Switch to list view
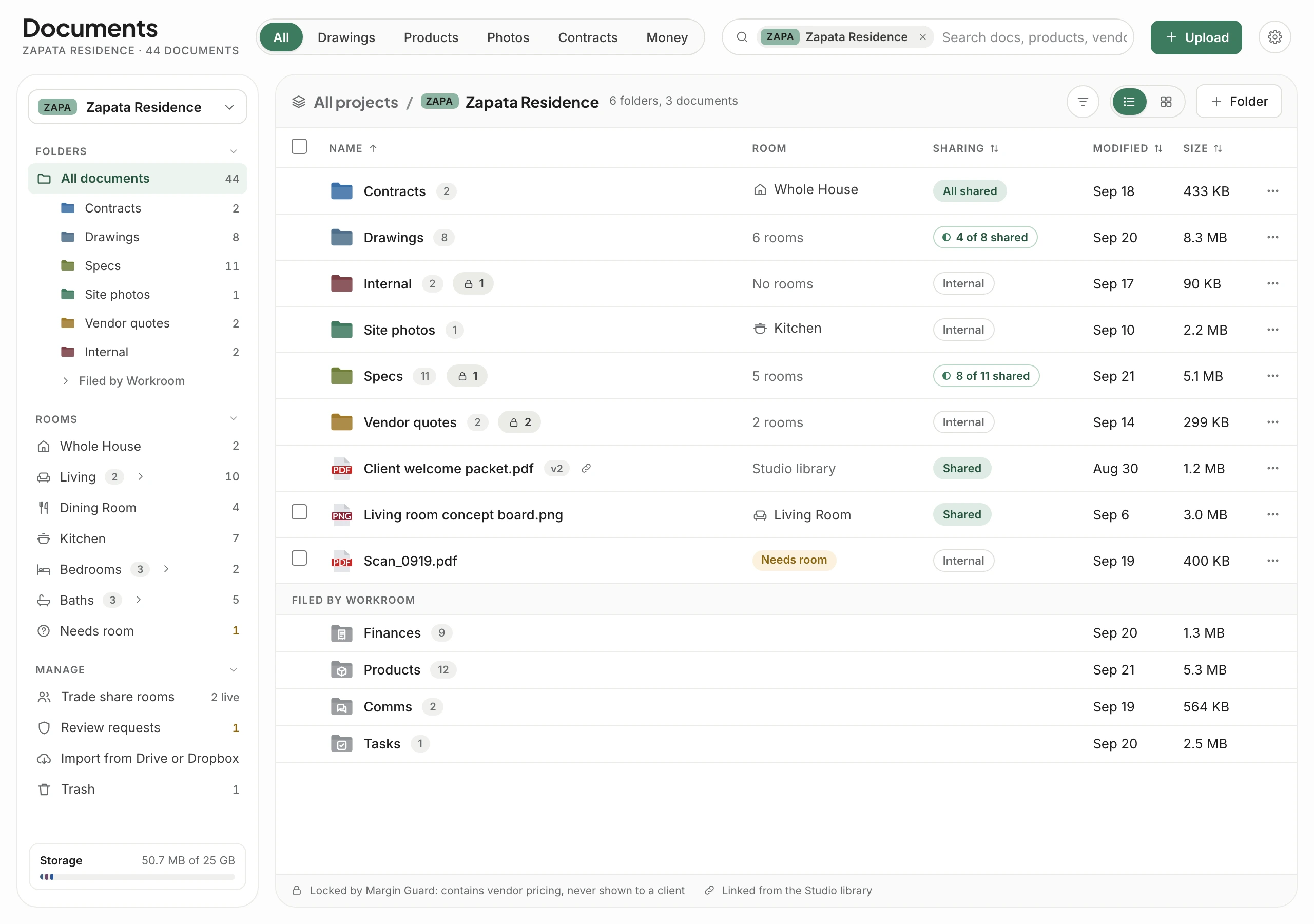This screenshot has height=924, width=1314. (x=1129, y=102)
